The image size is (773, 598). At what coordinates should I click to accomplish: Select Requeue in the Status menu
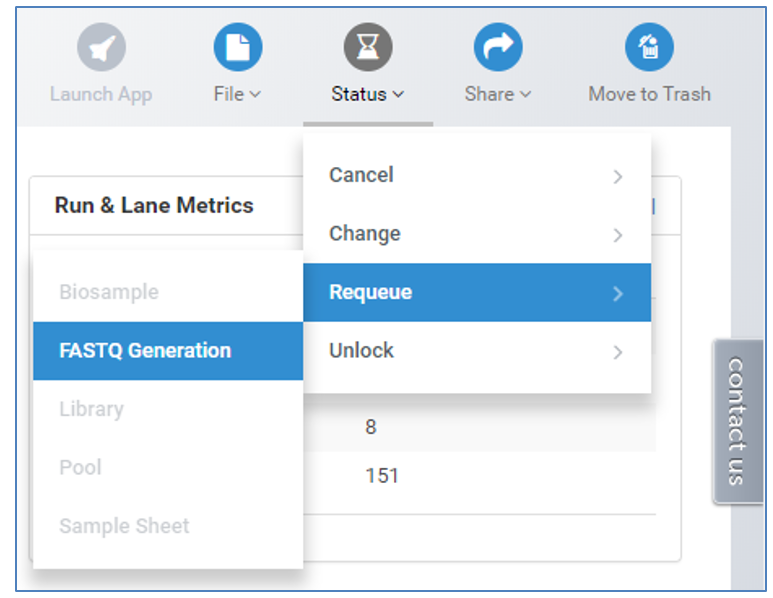tap(370, 292)
